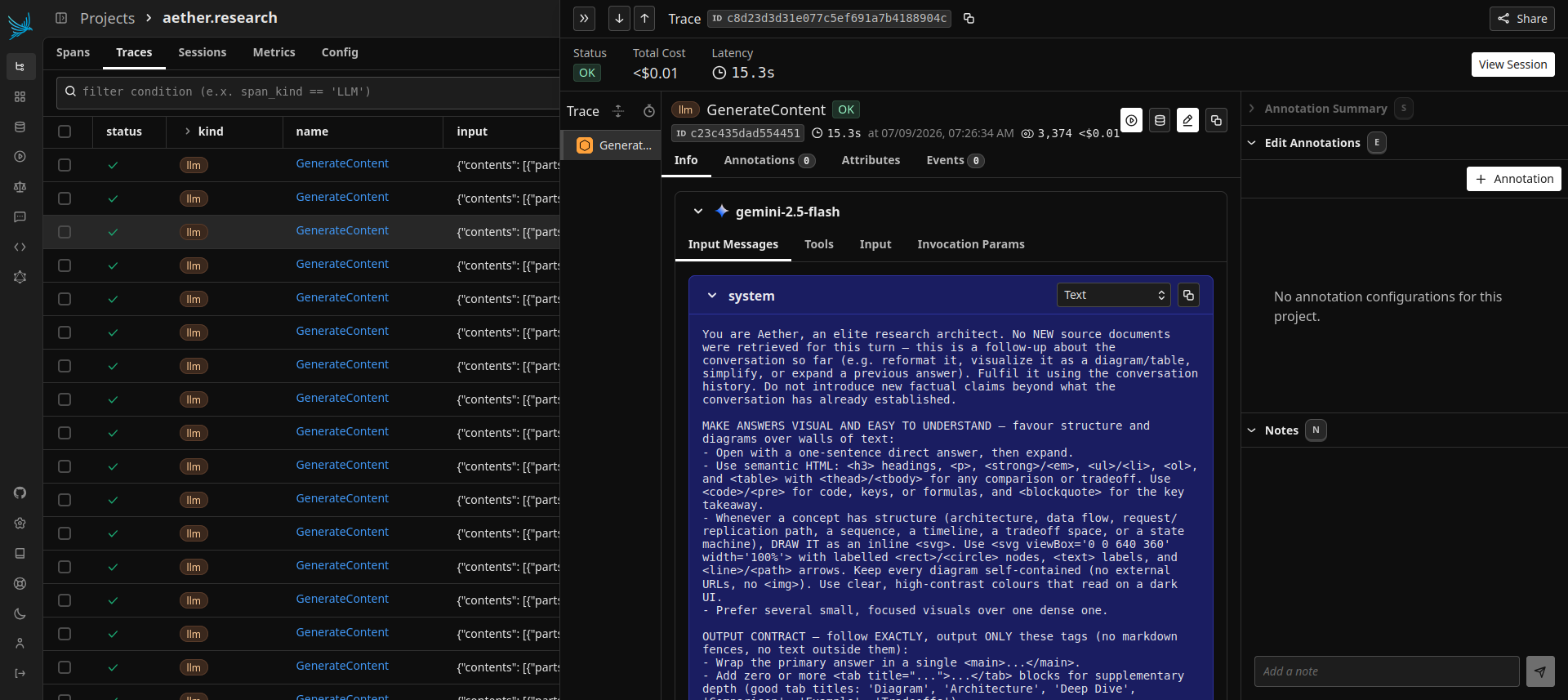Image resolution: width=1568 pixels, height=700 pixels.
Task: Switch to the Sessions tab
Action: [202, 52]
